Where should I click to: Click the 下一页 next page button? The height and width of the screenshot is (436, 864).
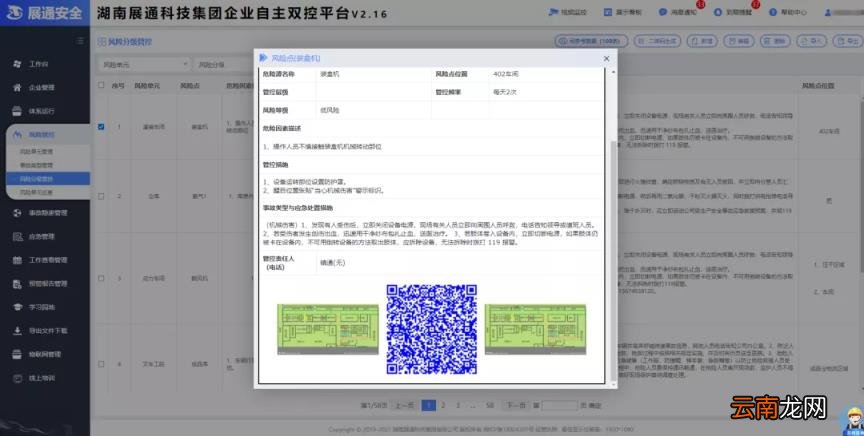(x=516, y=405)
